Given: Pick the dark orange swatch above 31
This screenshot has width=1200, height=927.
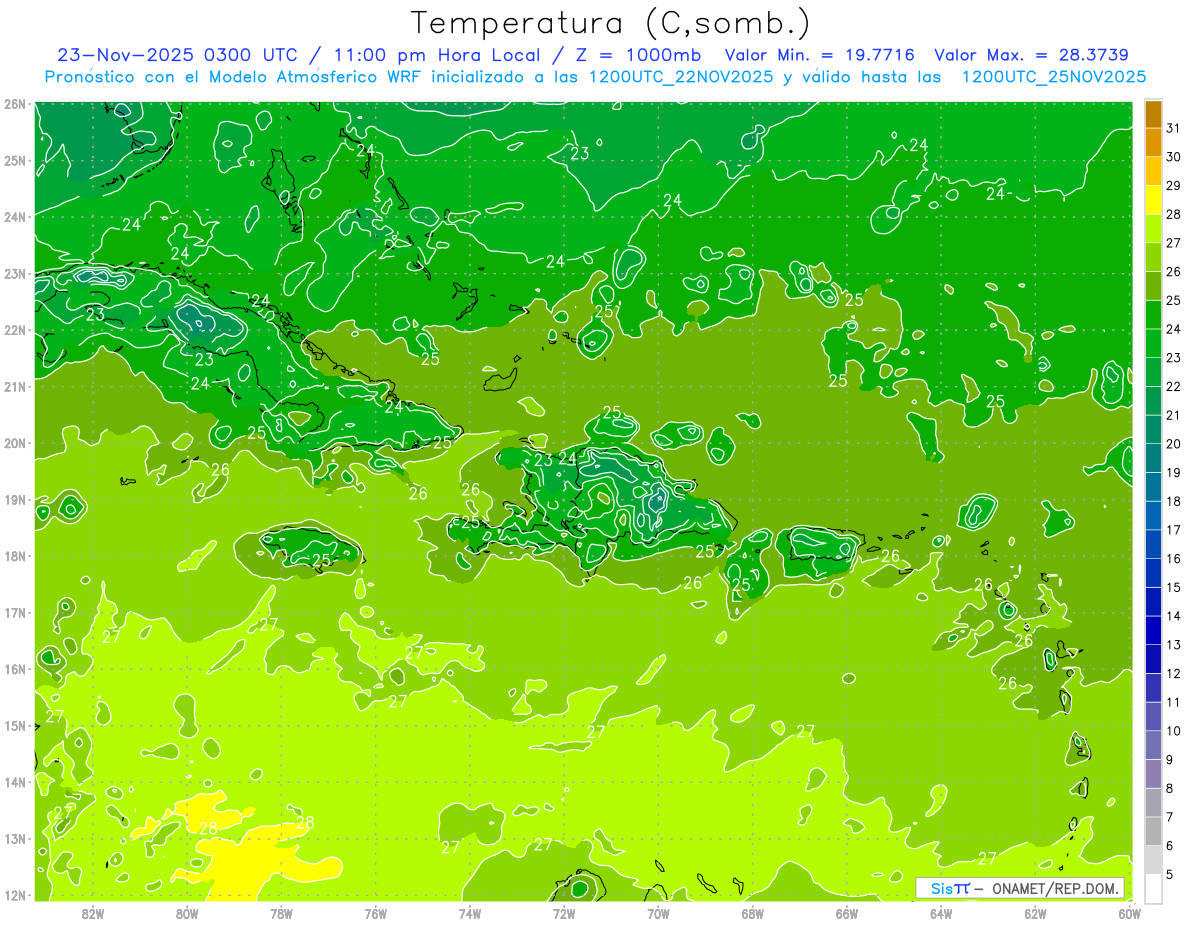Looking at the screenshot, I should click(1153, 114).
